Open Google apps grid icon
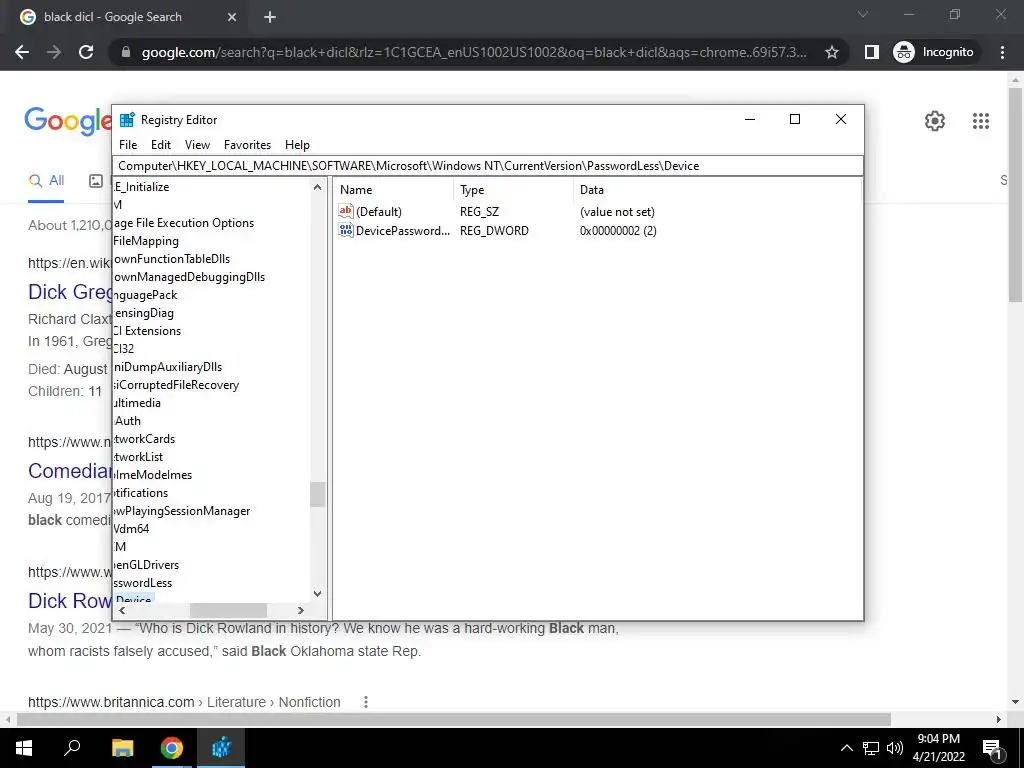This screenshot has height=768, width=1024. pyautogui.click(x=980, y=121)
